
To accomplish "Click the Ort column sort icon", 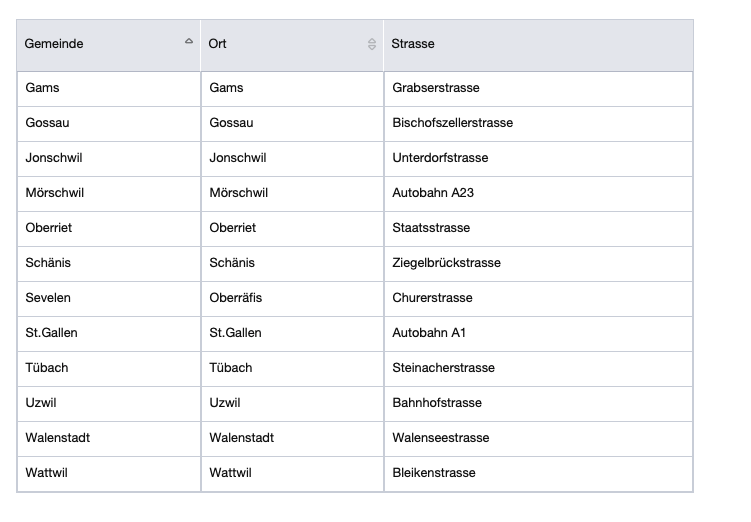I will [x=372, y=44].
